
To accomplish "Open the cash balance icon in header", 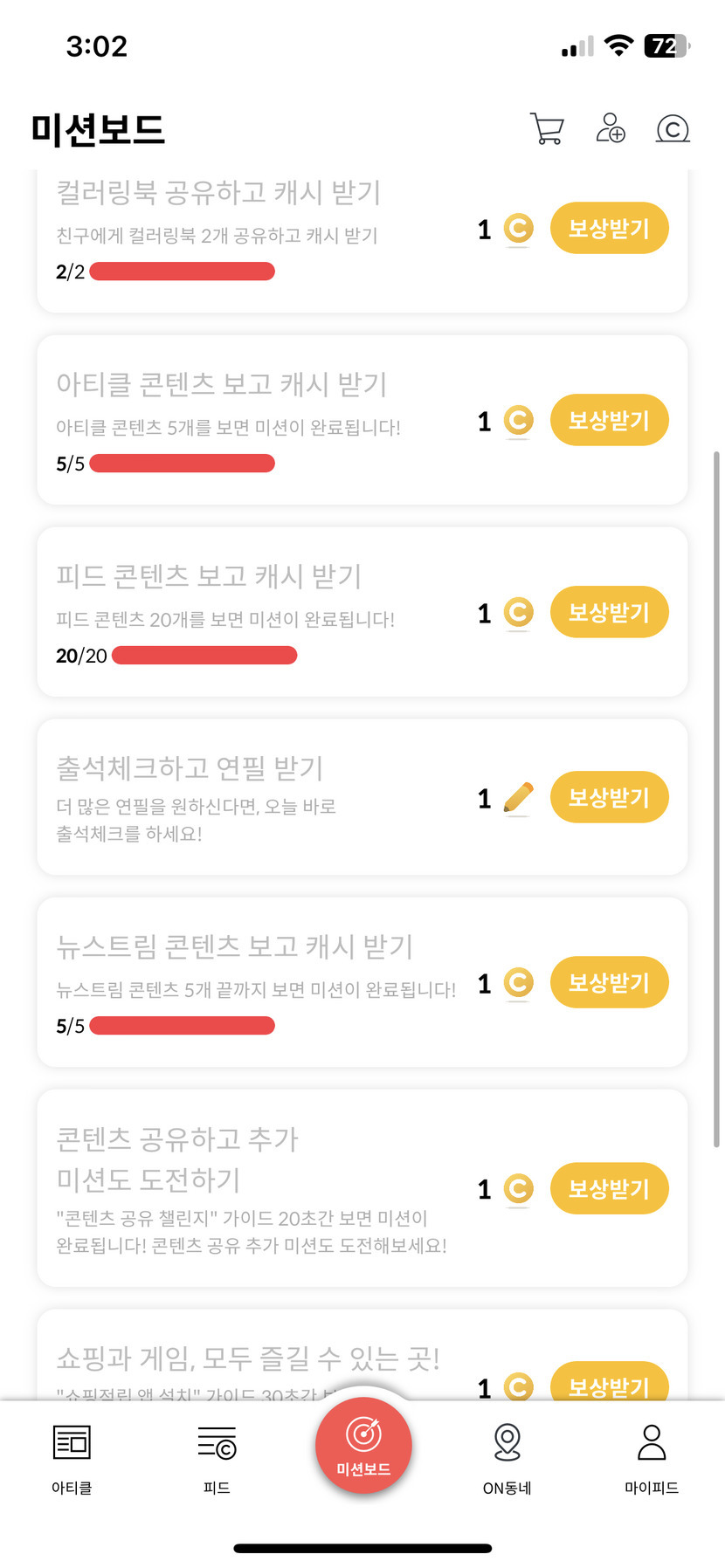I will coord(673,128).
